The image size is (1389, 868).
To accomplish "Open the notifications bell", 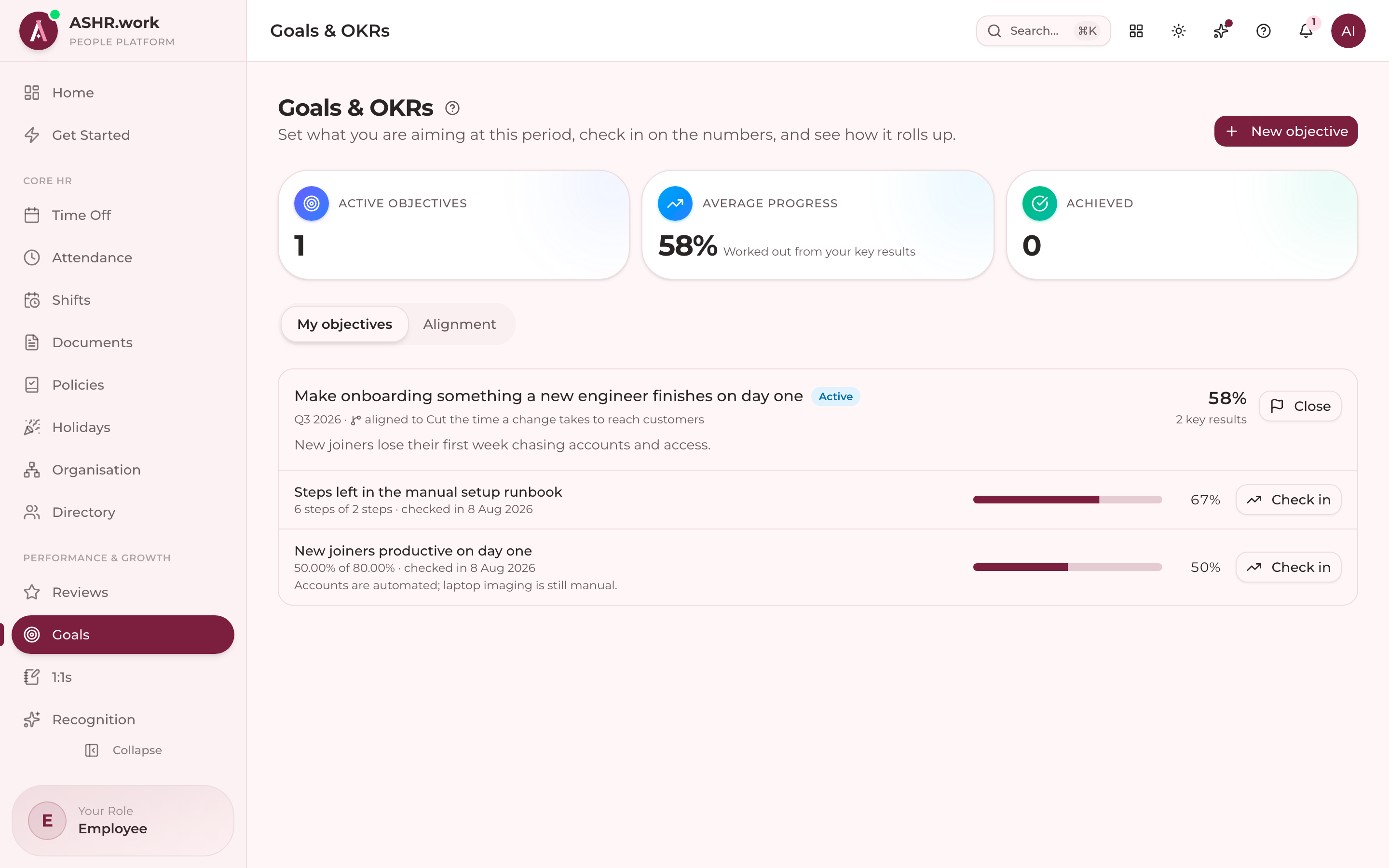I will [x=1306, y=31].
